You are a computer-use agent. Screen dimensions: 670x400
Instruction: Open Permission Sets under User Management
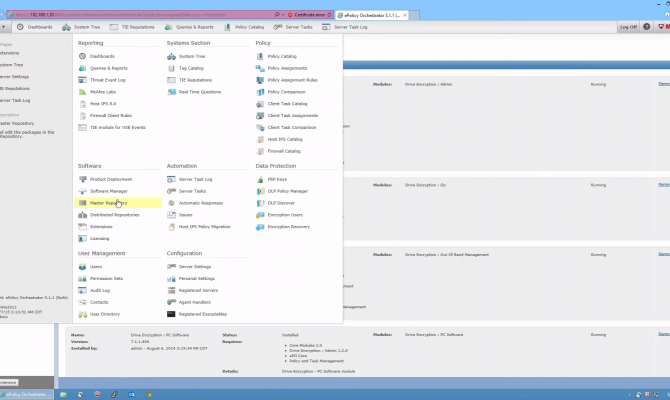click(106, 278)
